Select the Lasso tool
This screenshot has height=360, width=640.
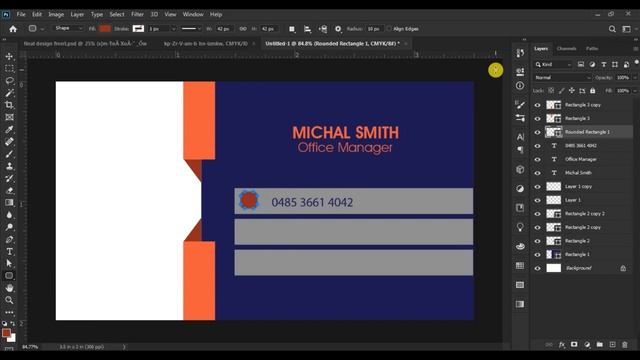(x=9, y=81)
